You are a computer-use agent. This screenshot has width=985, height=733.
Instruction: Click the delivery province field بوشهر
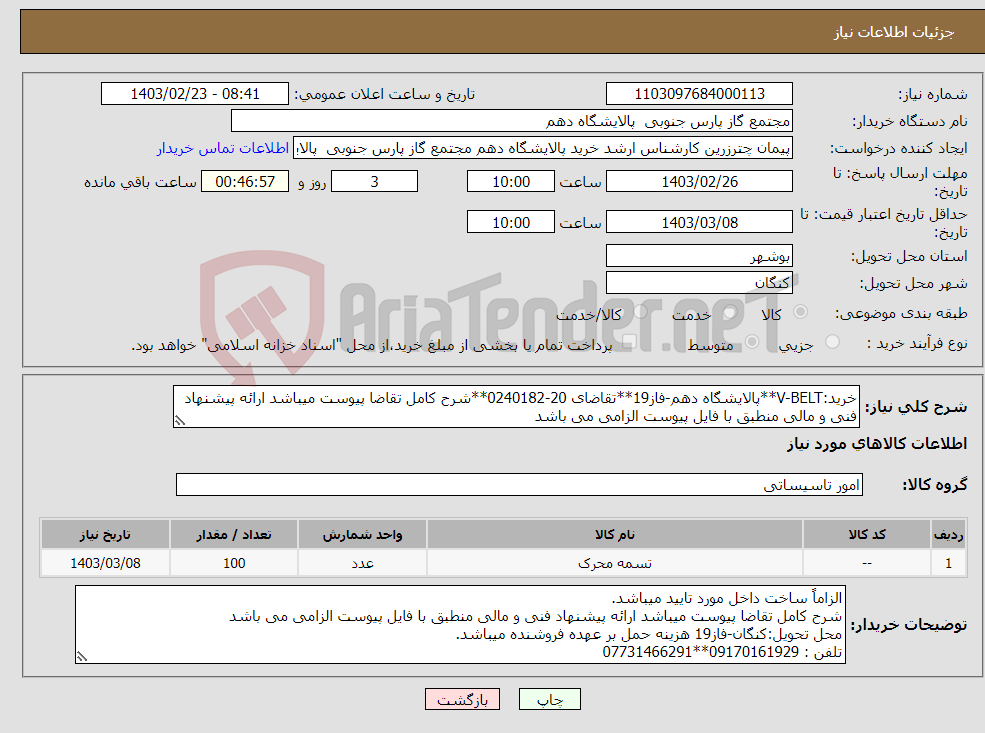point(699,256)
